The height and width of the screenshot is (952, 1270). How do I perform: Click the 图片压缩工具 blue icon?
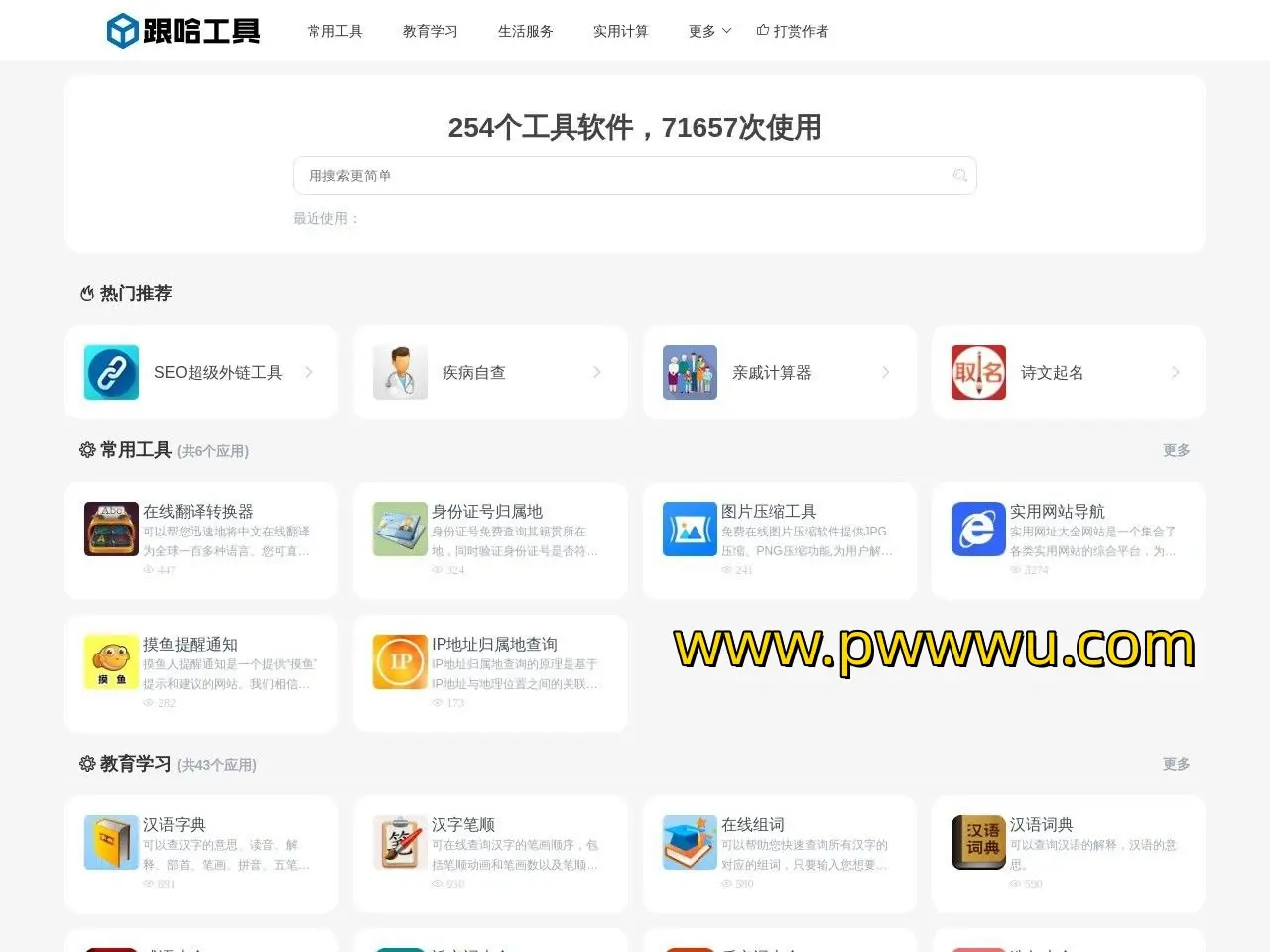coord(690,529)
